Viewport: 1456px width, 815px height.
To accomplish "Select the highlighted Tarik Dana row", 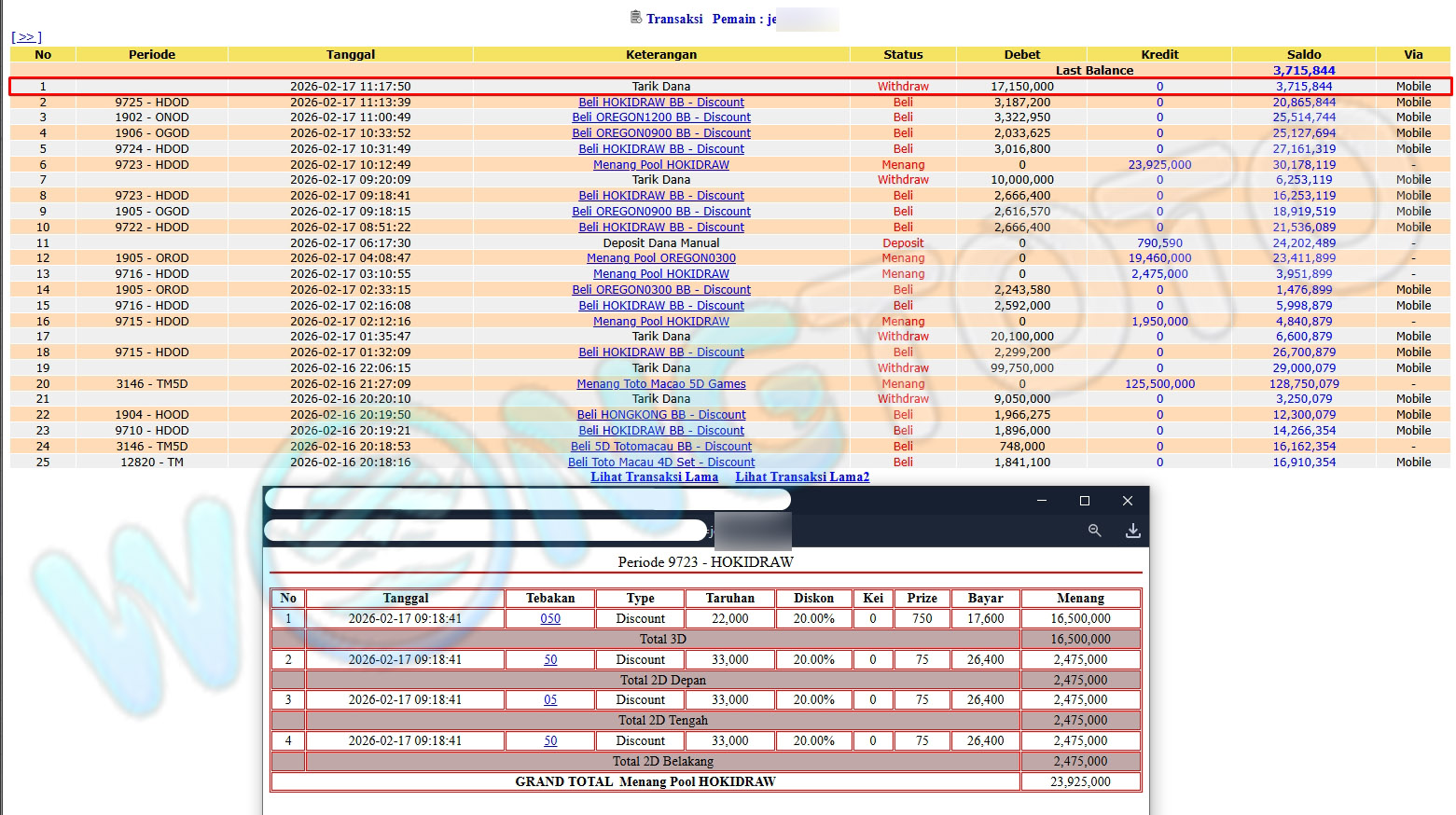I will click(x=660, y=87).
